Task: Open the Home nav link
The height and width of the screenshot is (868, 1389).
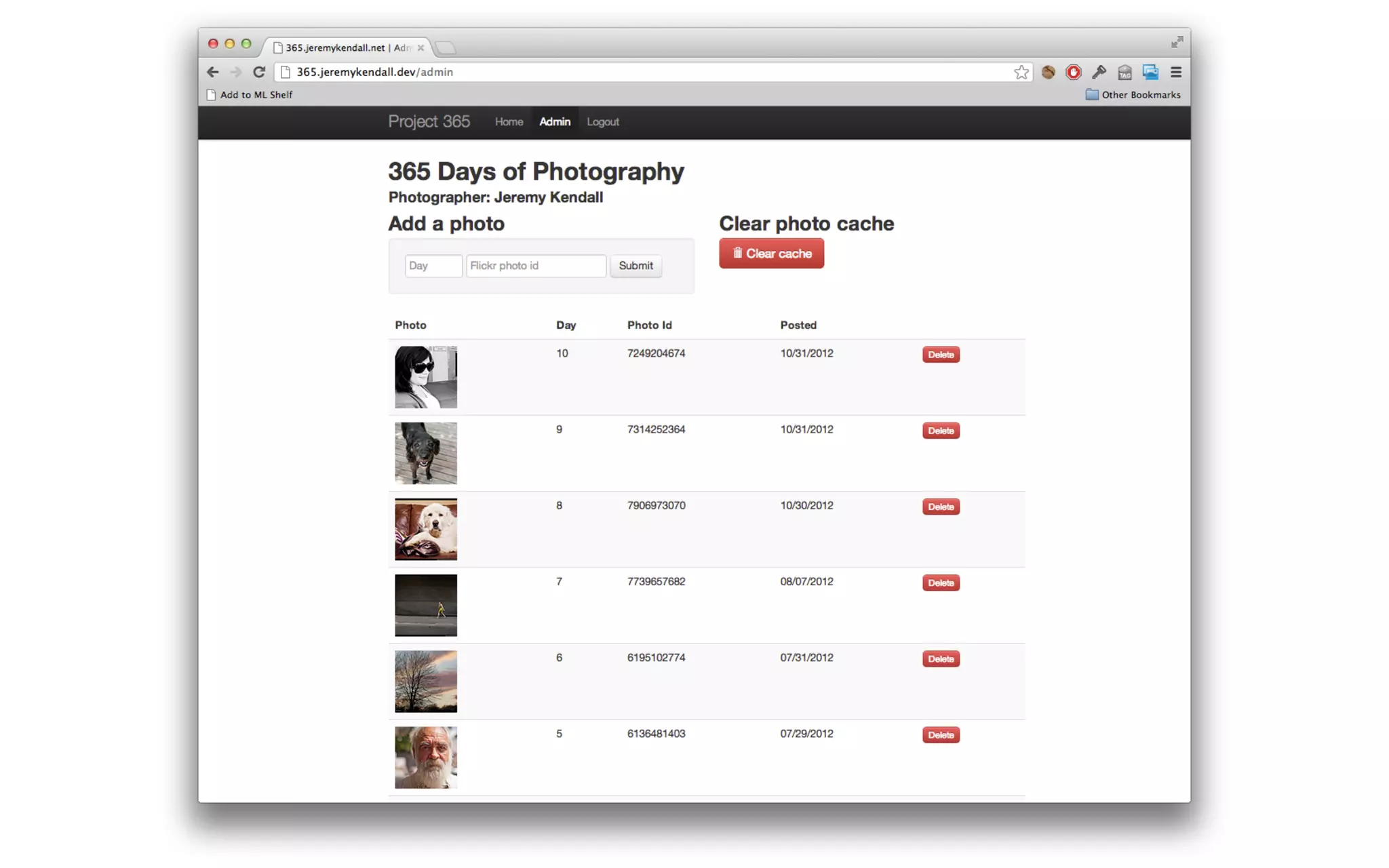Action: [x=509, y=122]
